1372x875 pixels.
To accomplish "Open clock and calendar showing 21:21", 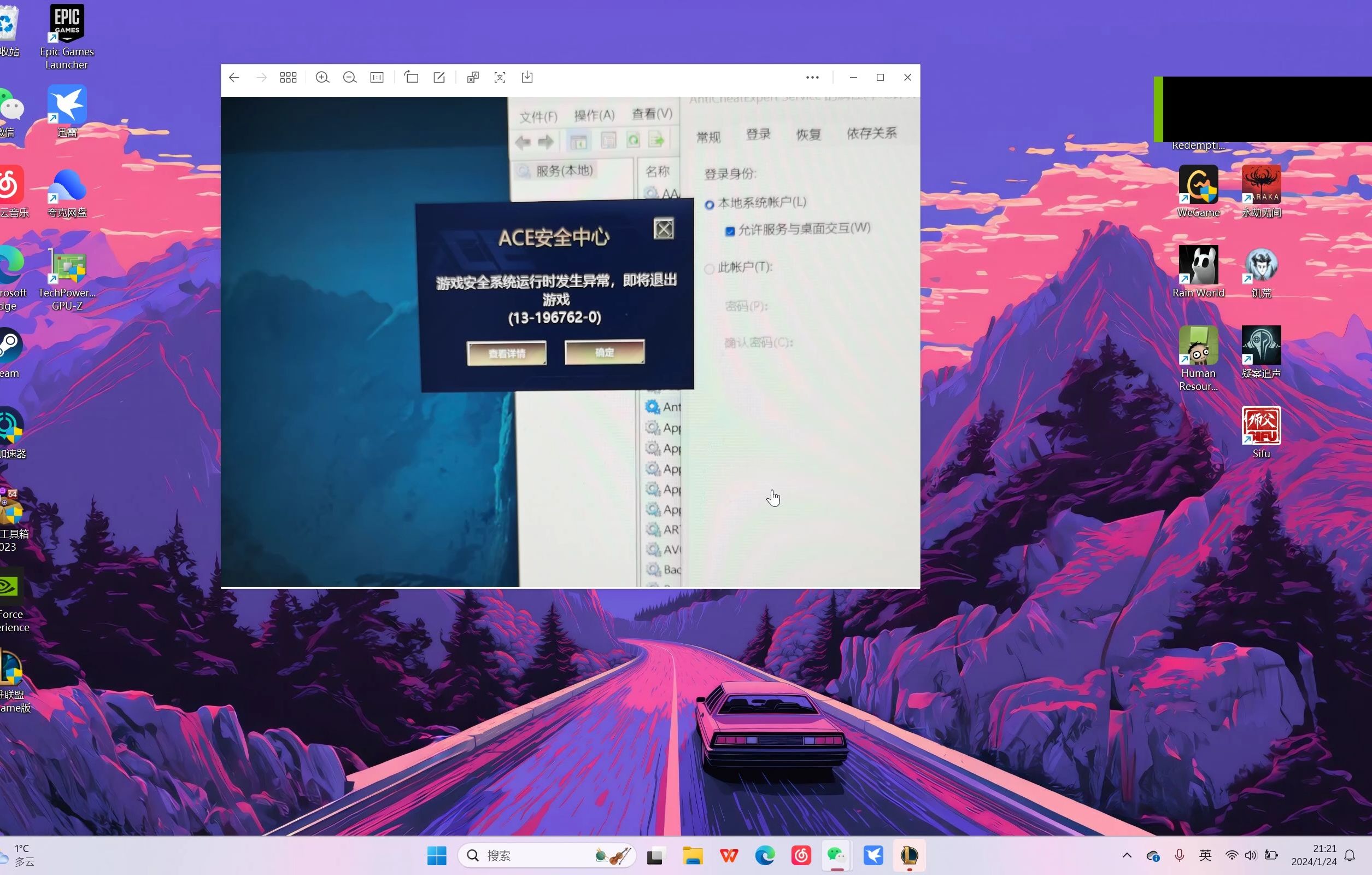I will point(1314,856).
